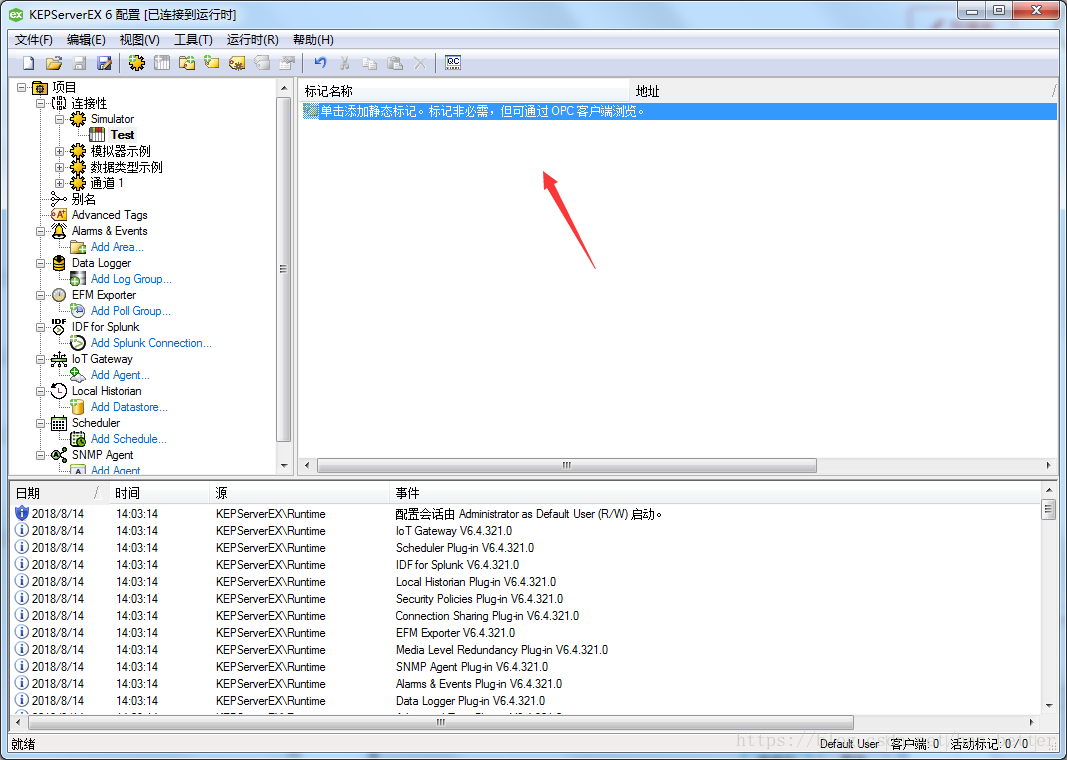Click the Add Area... link
1067x760 pixels.
(117, 247)
